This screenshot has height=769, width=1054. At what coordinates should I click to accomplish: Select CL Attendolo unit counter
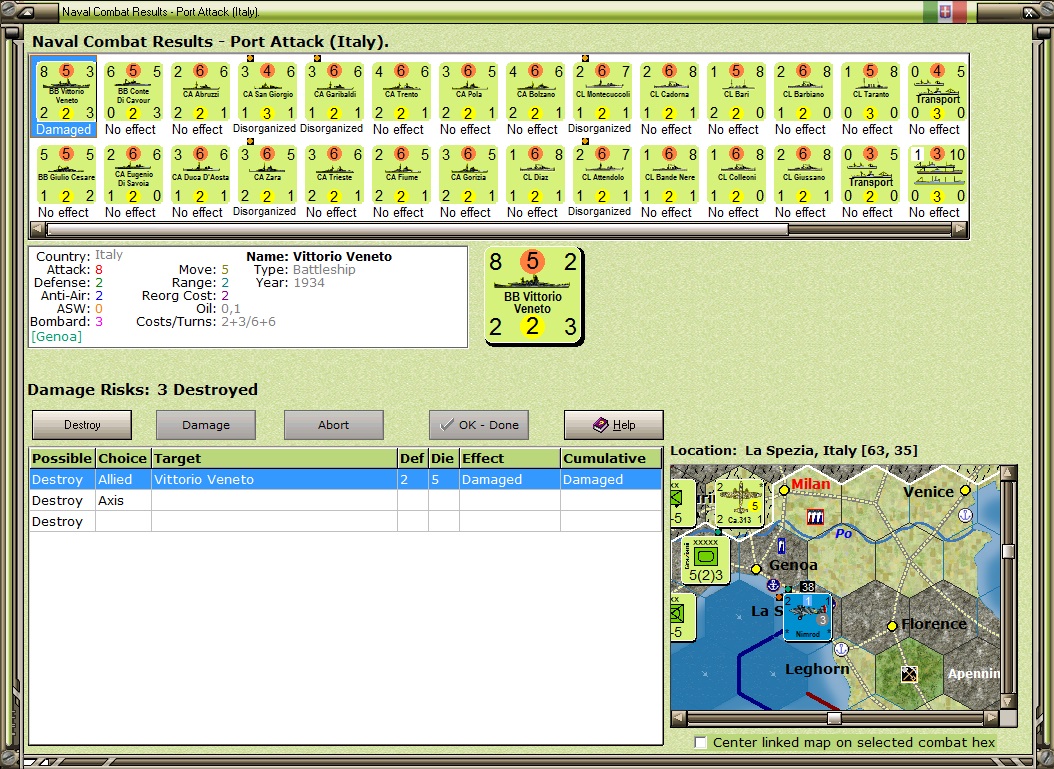pyautogui.click(x=603, y=175)
